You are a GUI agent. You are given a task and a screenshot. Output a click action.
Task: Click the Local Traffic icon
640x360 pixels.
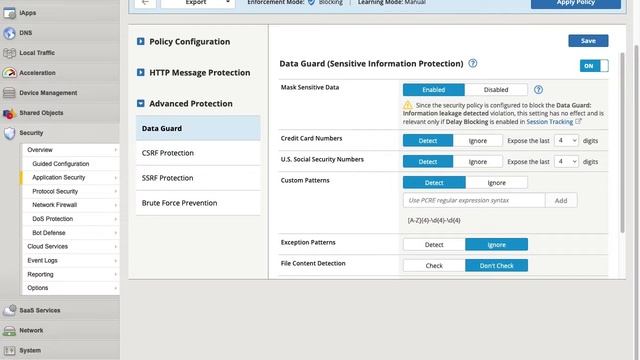pos(9,53)
